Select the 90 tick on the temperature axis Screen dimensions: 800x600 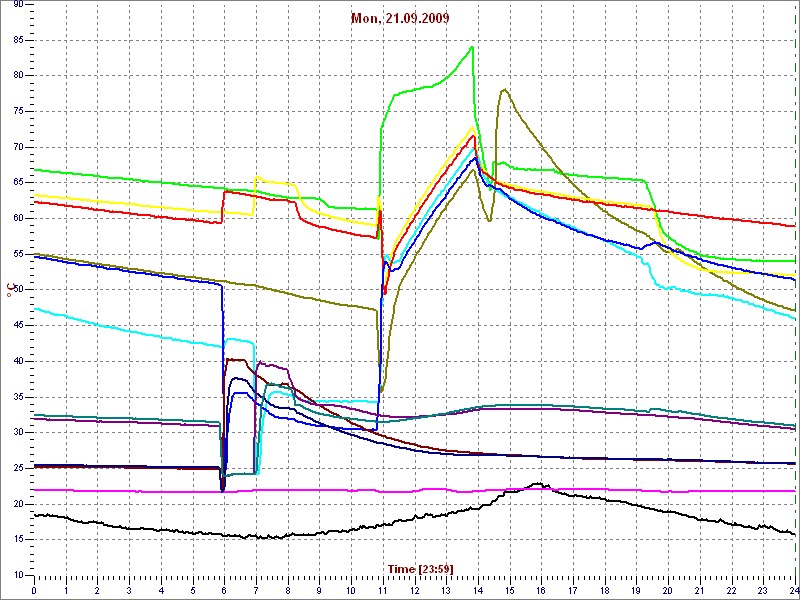(19, 4)
